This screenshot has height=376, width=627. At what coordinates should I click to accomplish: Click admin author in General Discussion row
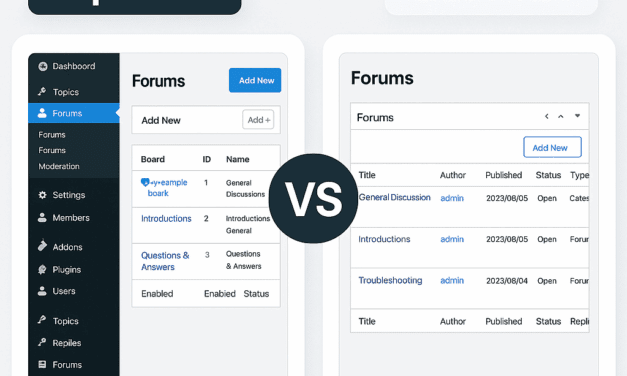click(452, 198)
